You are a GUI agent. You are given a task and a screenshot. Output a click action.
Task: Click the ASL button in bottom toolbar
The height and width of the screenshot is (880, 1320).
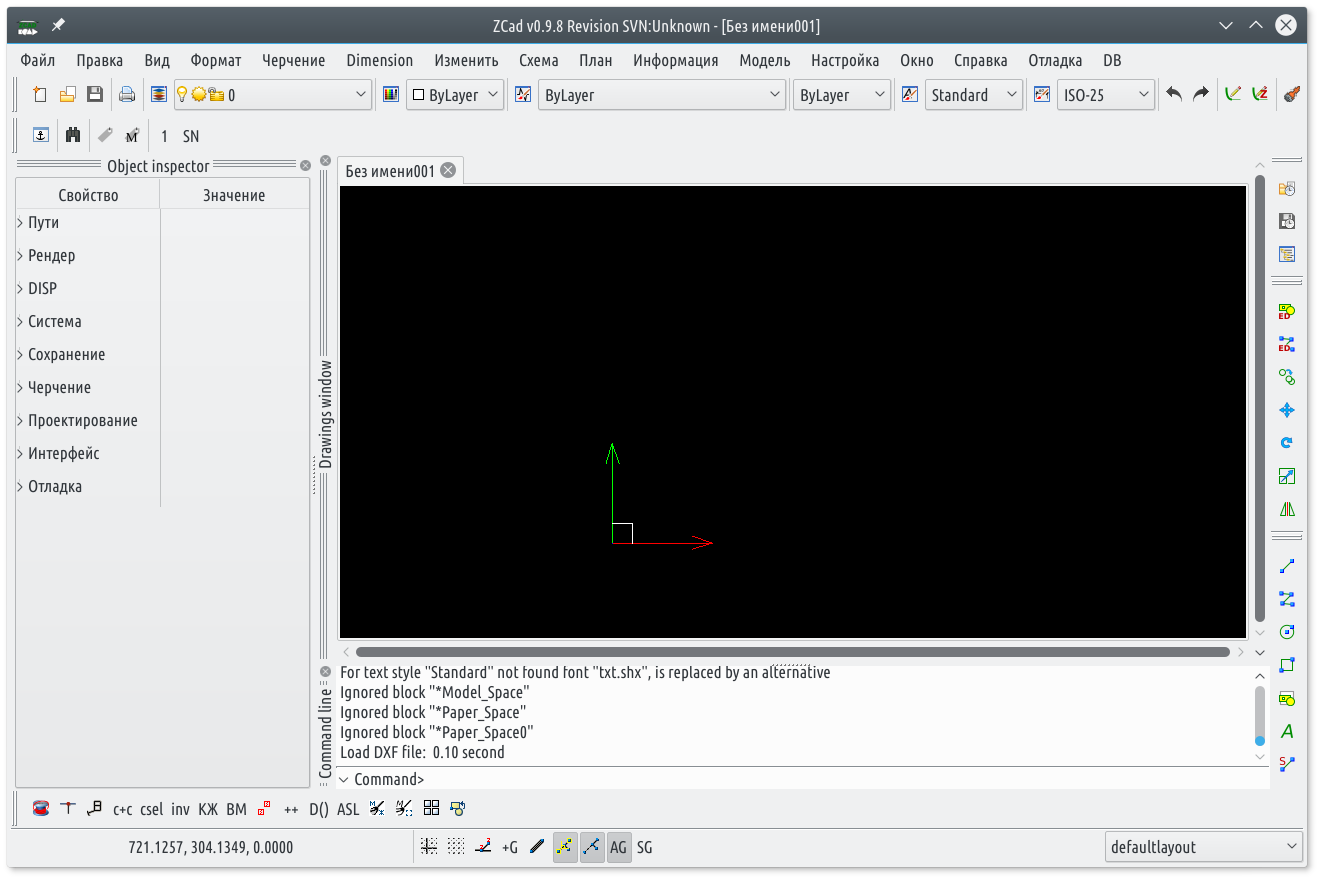click(348, 809)
